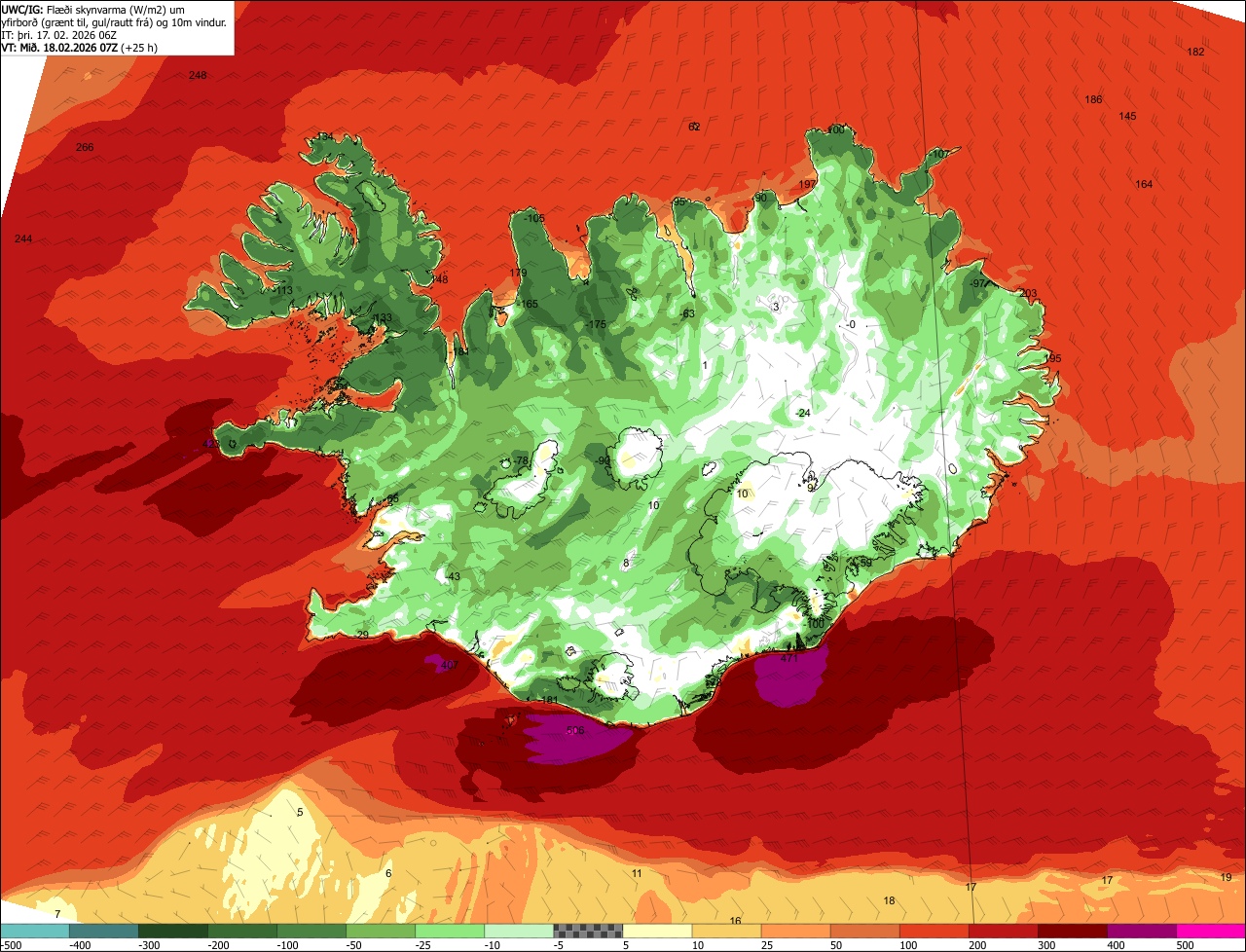1246x952 pixels.
Task: Click the map value '-24' in the highlands
Action: 802,413
